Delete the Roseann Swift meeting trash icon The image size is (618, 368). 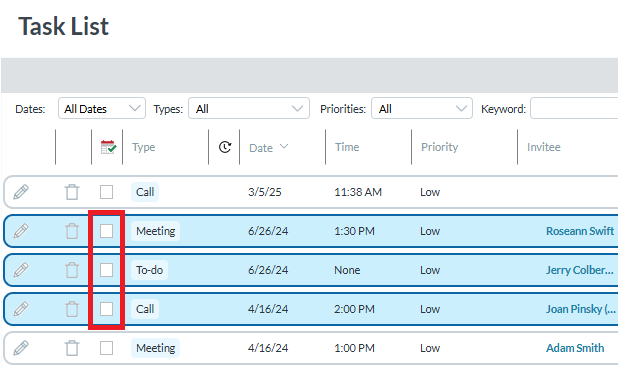tap(72, 231)
